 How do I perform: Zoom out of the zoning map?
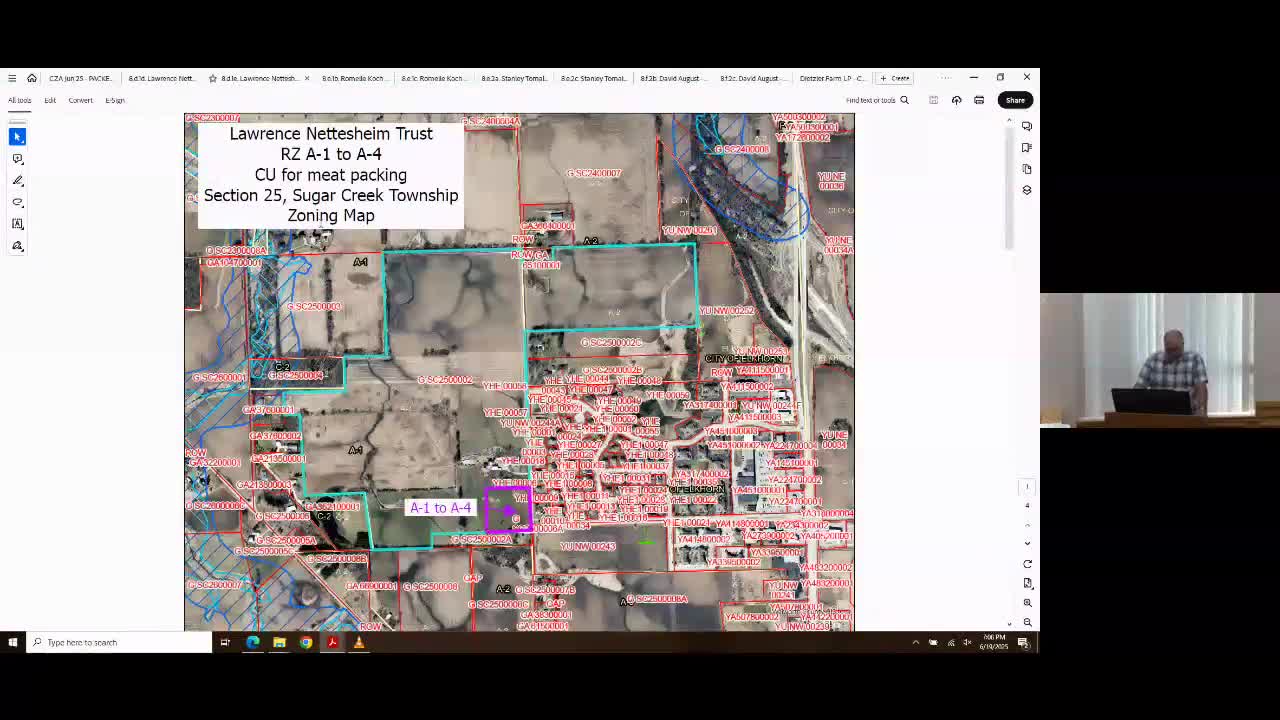1027,622
